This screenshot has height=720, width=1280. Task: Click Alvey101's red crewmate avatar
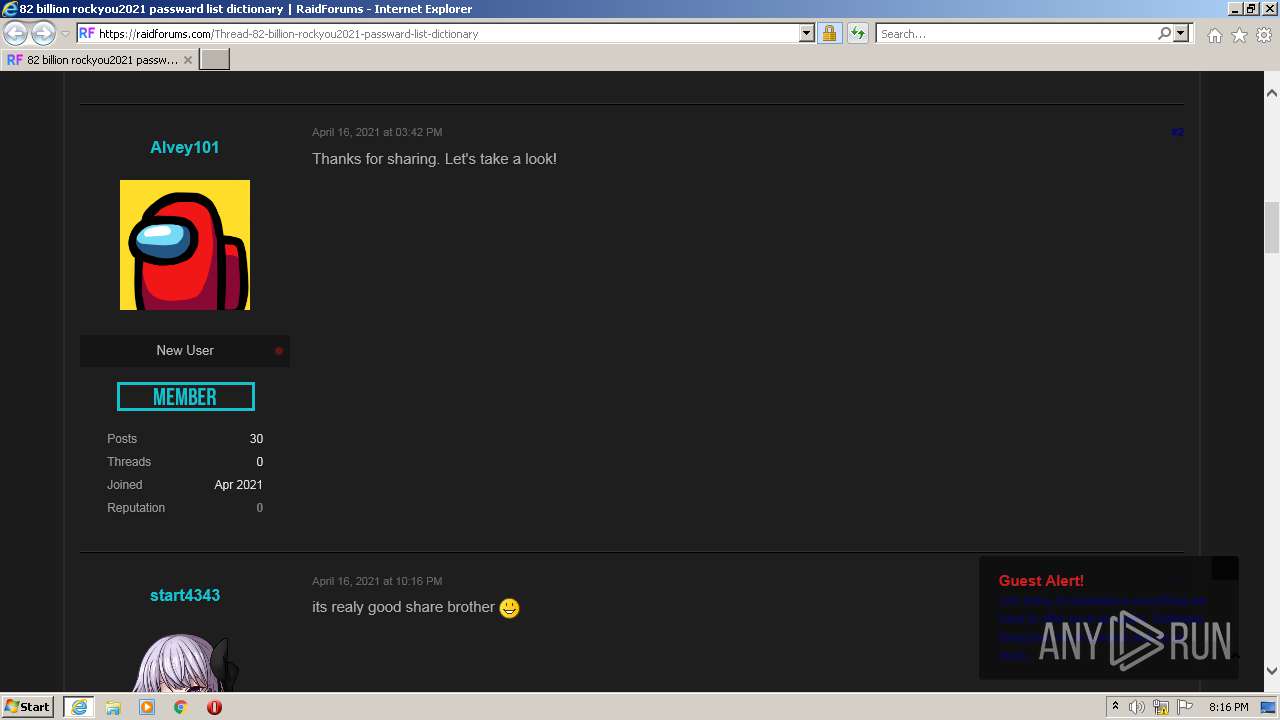185,245
